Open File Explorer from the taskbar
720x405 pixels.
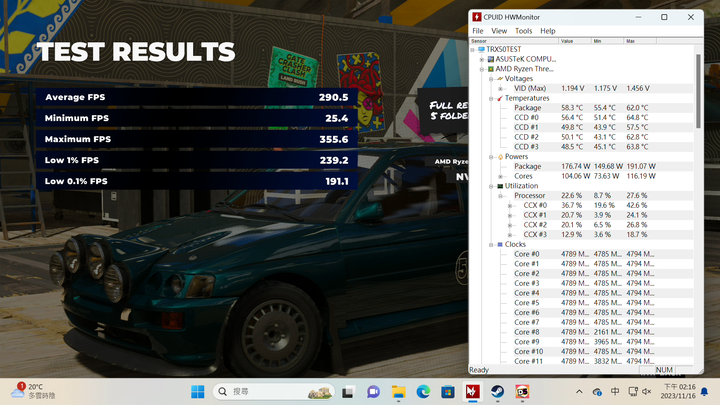tap(398, 392)
